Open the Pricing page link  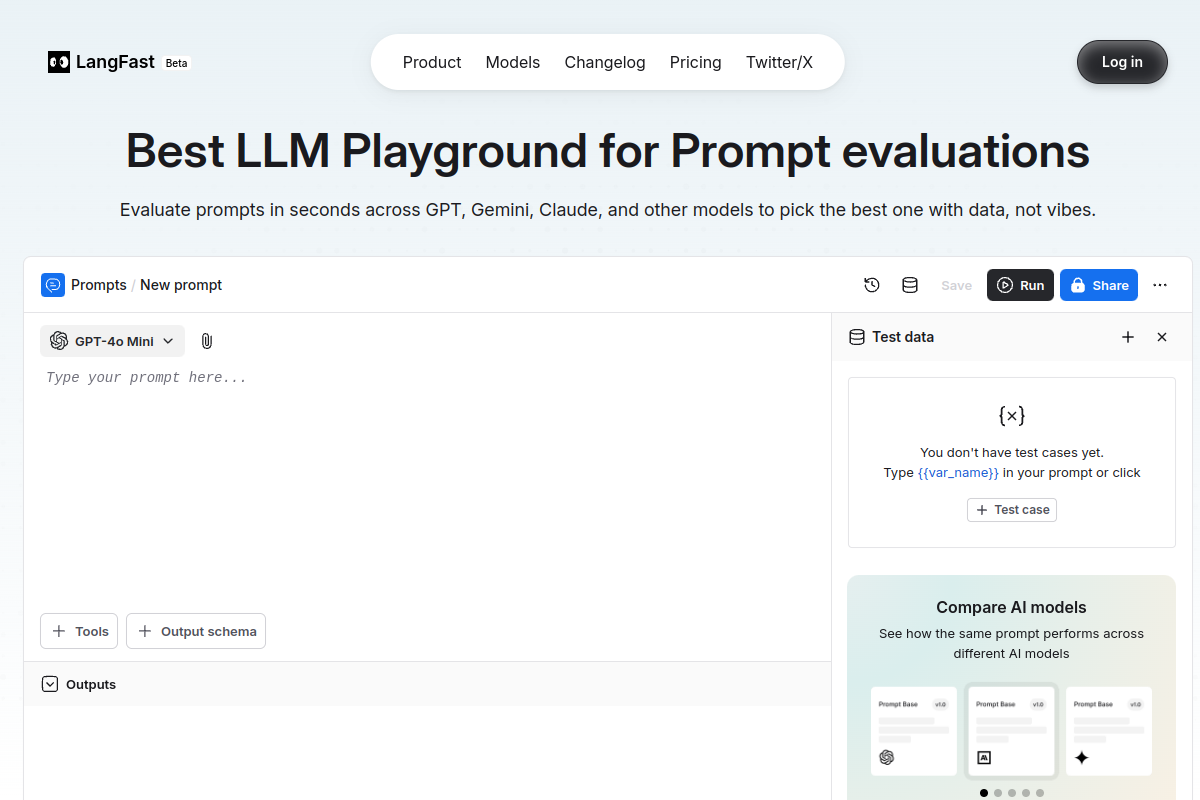point(696,62)
